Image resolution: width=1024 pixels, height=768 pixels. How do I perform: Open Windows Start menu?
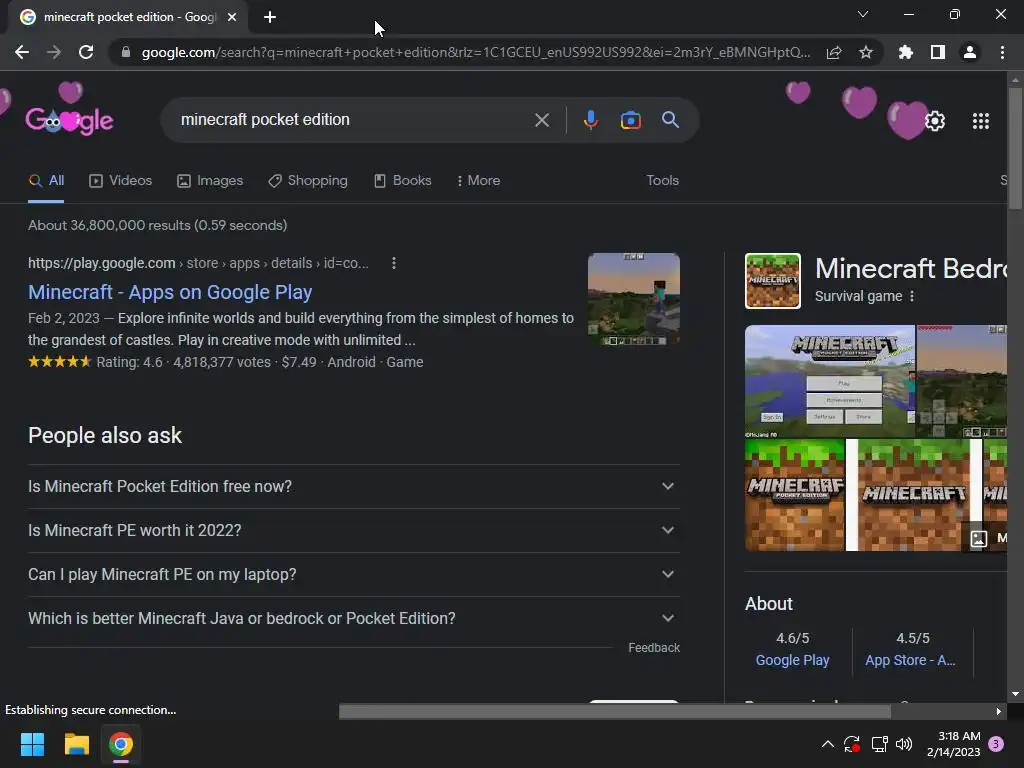click(32, 744)
